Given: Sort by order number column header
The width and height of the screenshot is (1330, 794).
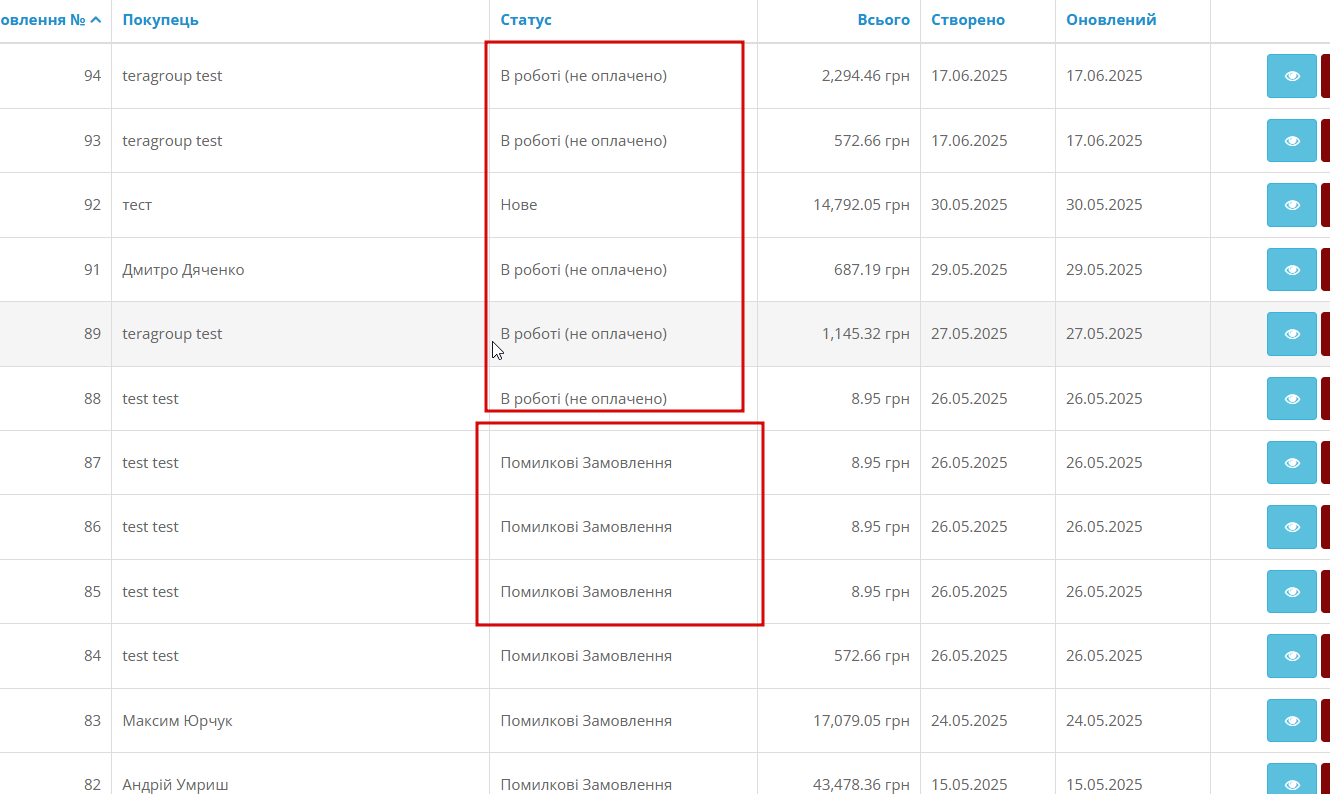Looking at the screenshot, I should (x=50, y=20).
